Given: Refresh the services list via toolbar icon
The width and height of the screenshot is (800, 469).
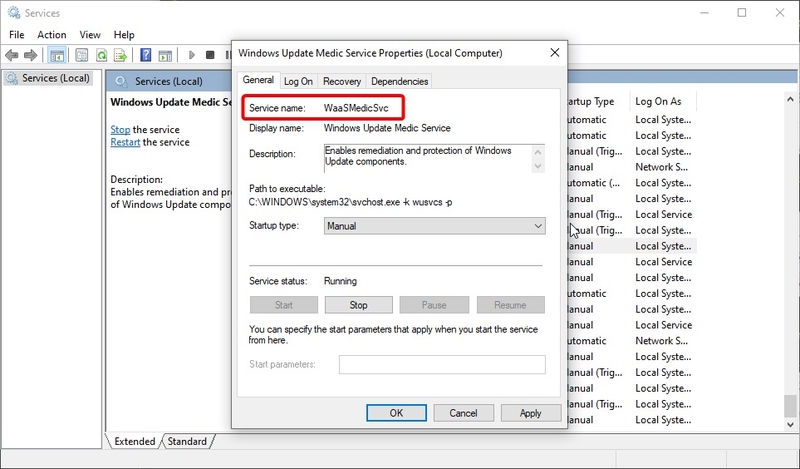Looking at the screenshot, I should [x=100, y=55].
